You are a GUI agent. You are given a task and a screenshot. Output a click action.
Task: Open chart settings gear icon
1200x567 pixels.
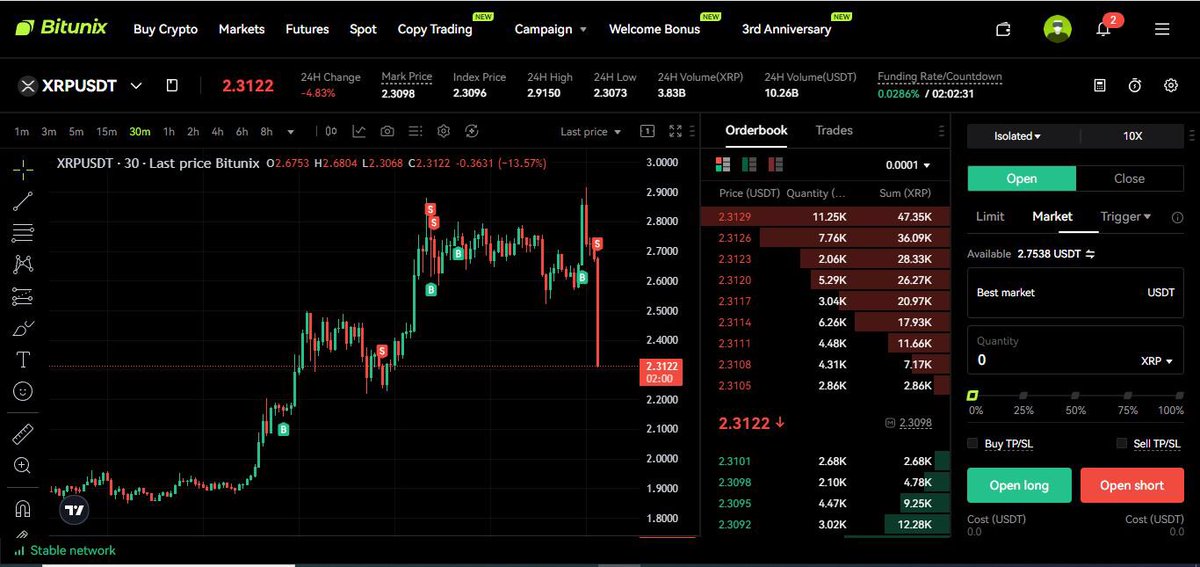444,131
